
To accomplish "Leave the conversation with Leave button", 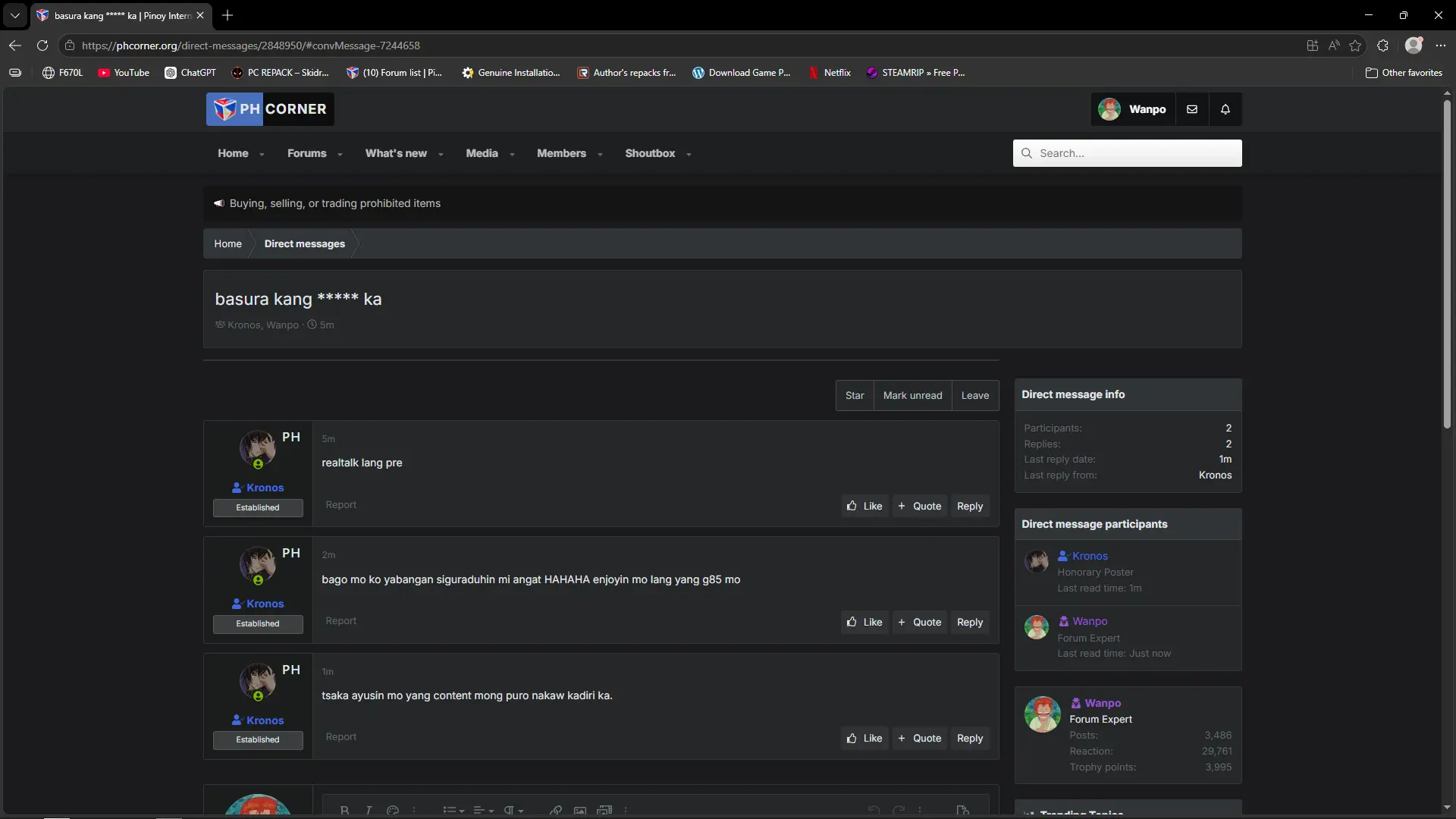I will [x=975, y=396].
